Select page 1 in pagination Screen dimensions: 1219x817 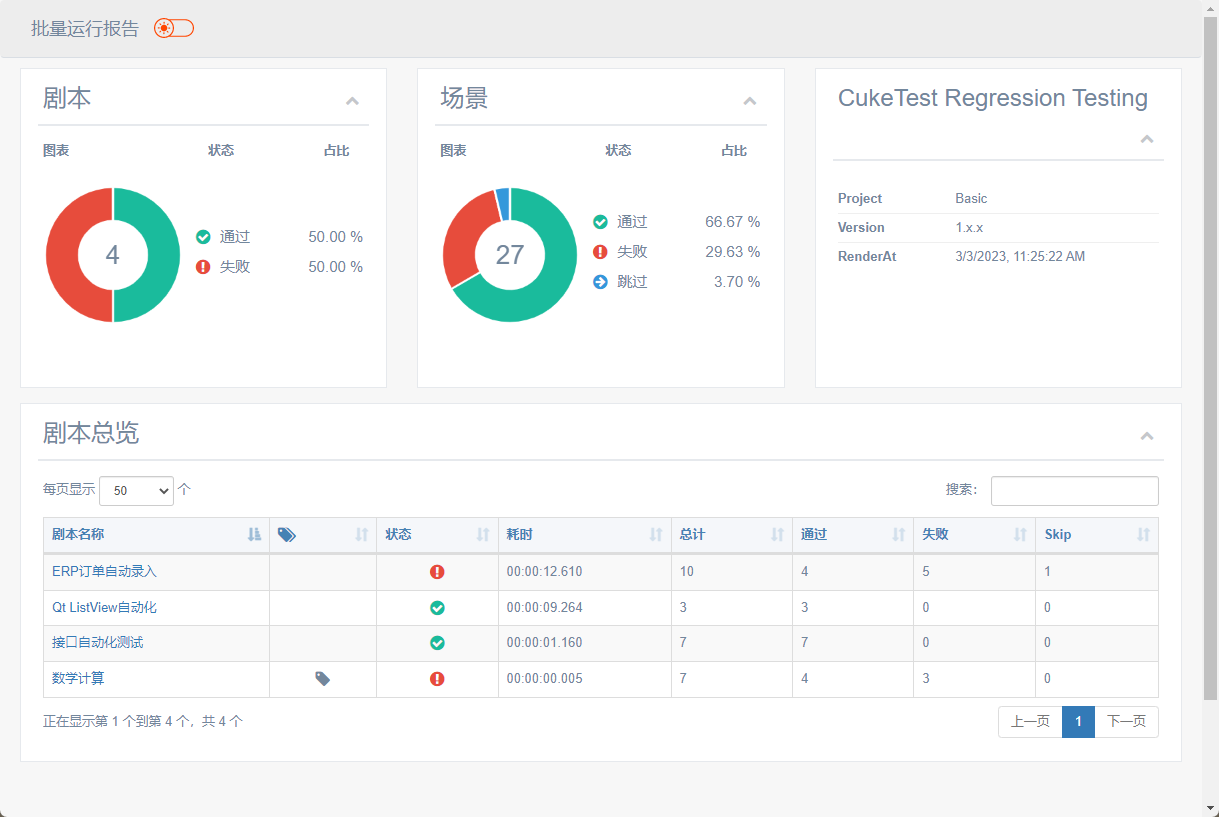point(1079,722)
